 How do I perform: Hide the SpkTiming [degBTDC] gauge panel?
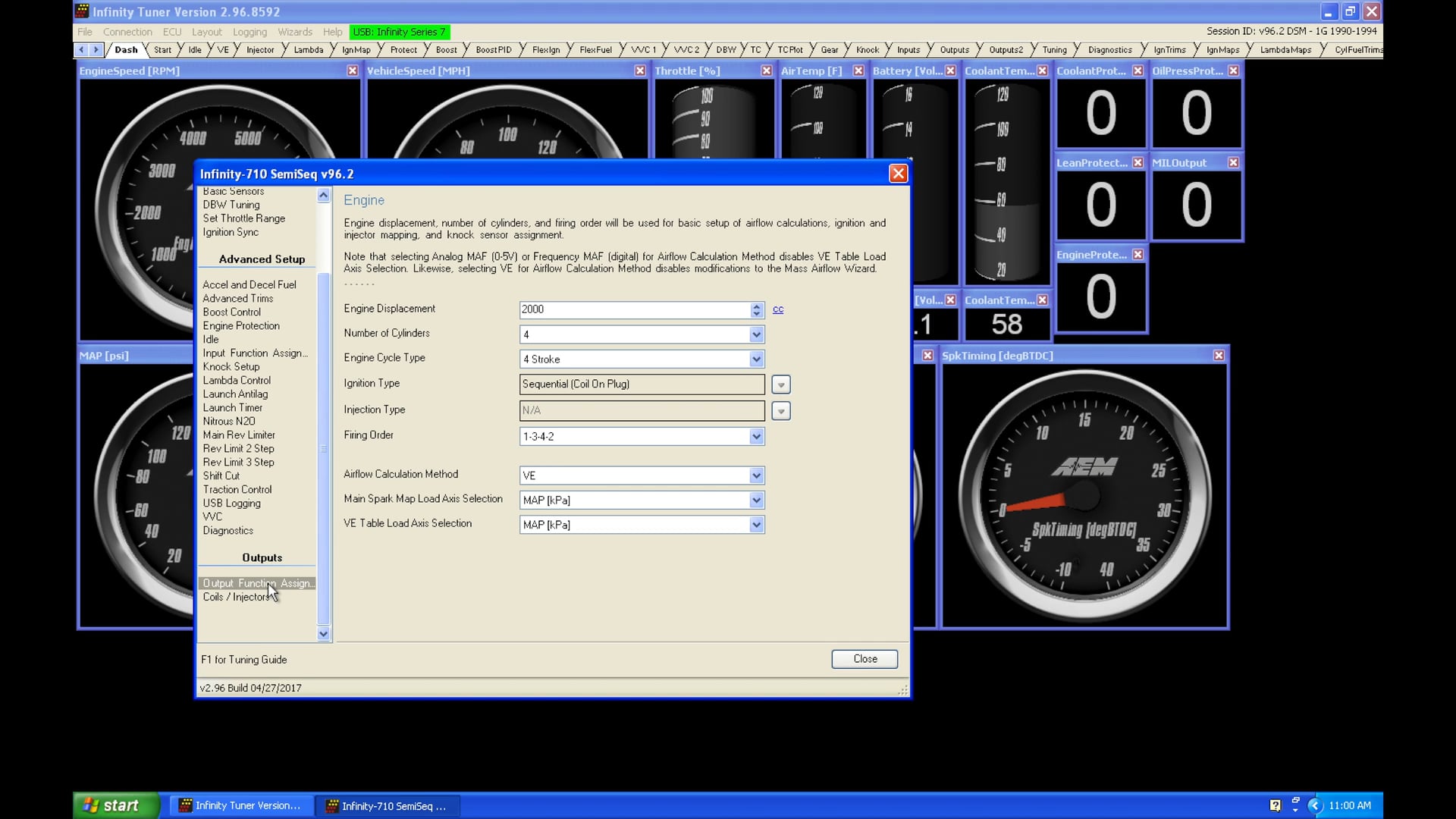click(x=1219, y=355)
